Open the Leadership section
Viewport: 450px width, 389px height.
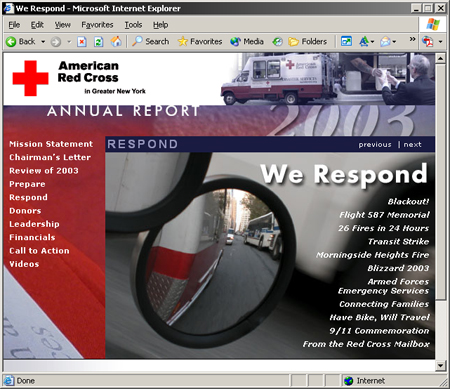click(x=34, y=224)
